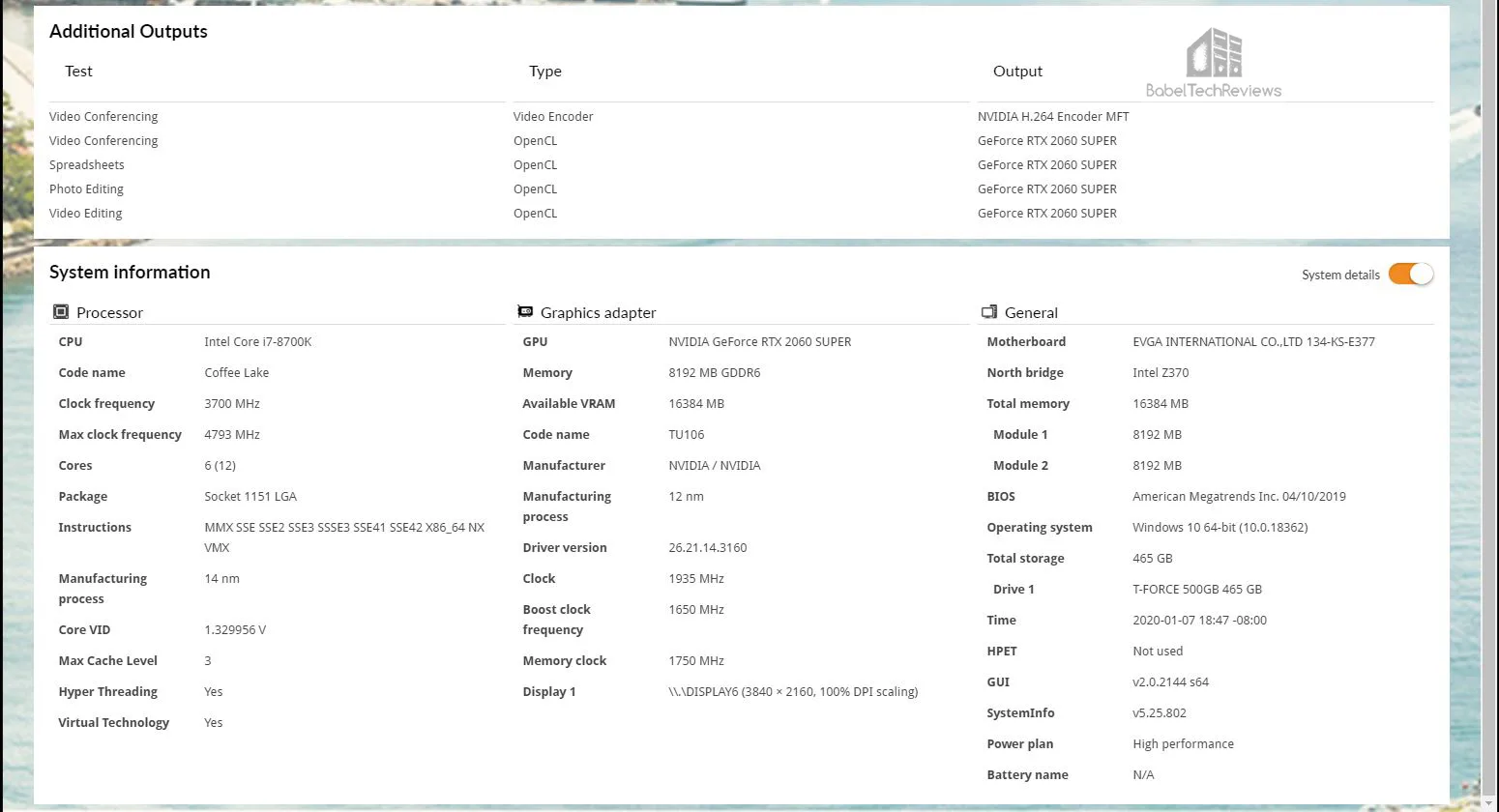
Task: Click the Output column header
Action: [x=1017, y=72]
